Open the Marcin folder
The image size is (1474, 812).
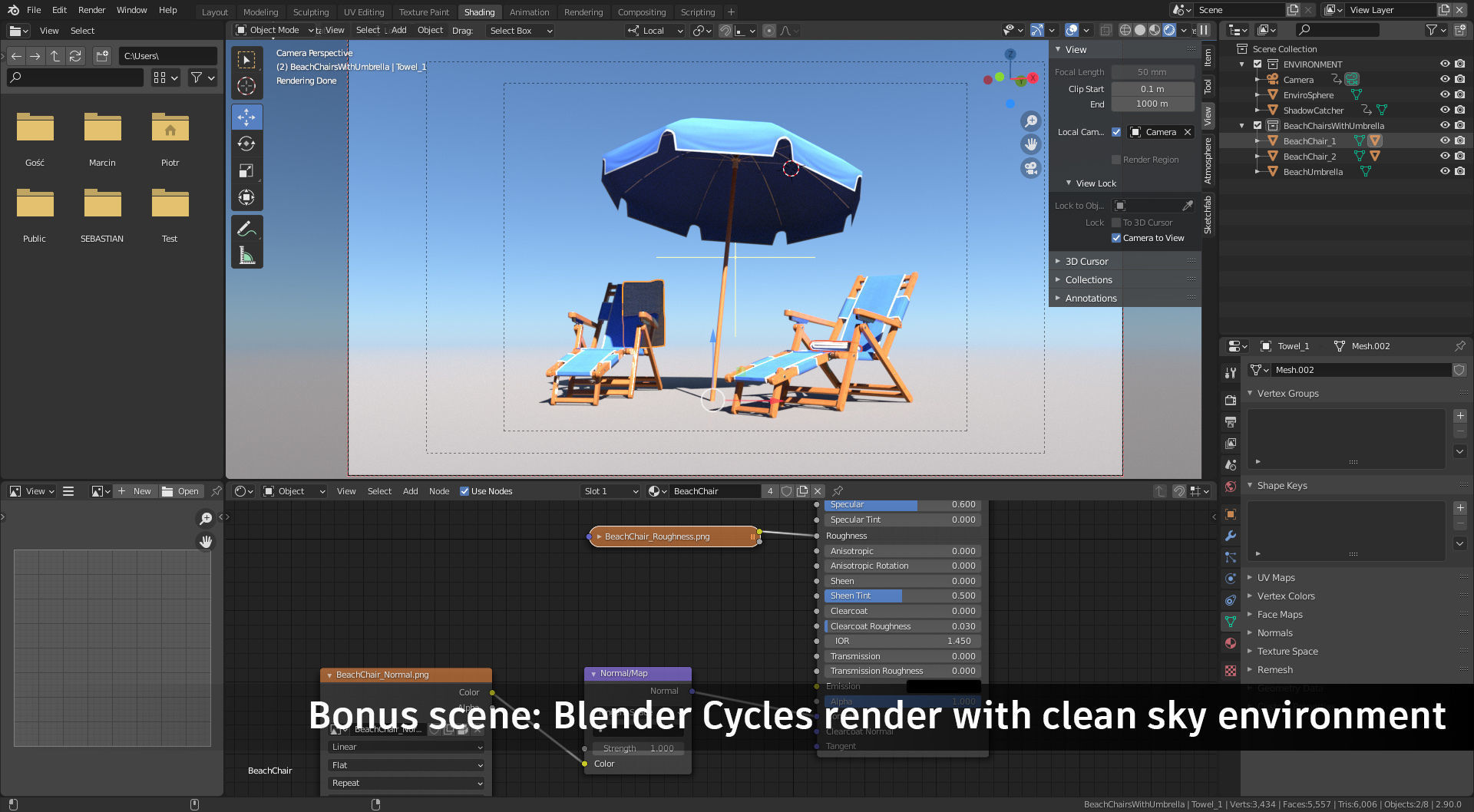102,138
